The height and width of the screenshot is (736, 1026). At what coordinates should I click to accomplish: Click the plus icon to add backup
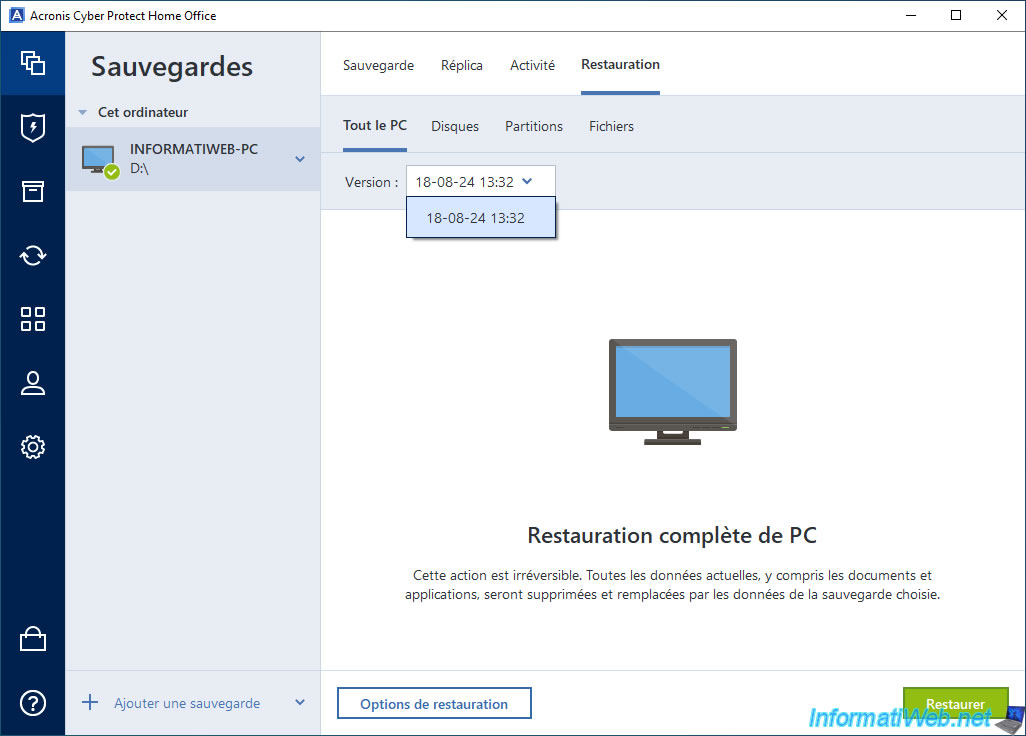90,703
